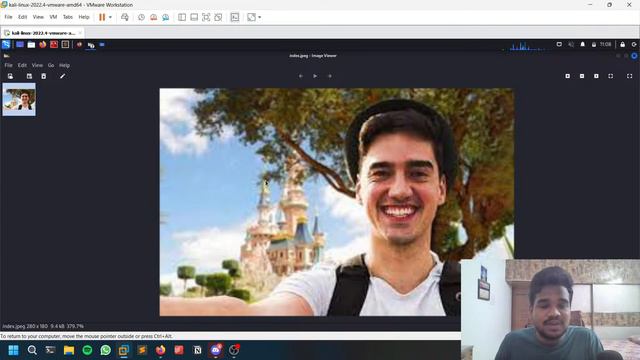Click the logout icon in Kali panel

click(634, 44)
